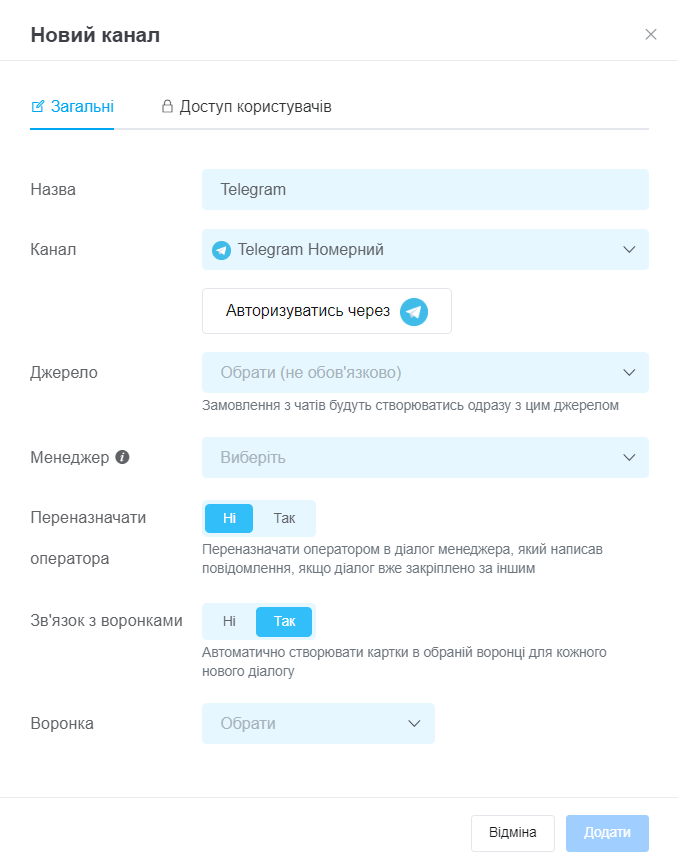Open the Менеджер Виберіть dropdown
This screenshot has width=678, height=861.
[425, 457]
